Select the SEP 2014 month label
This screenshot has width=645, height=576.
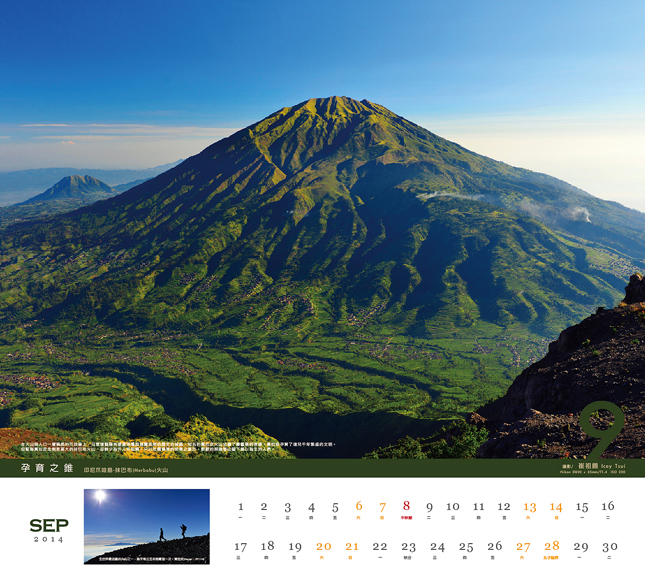pos(49,531)
